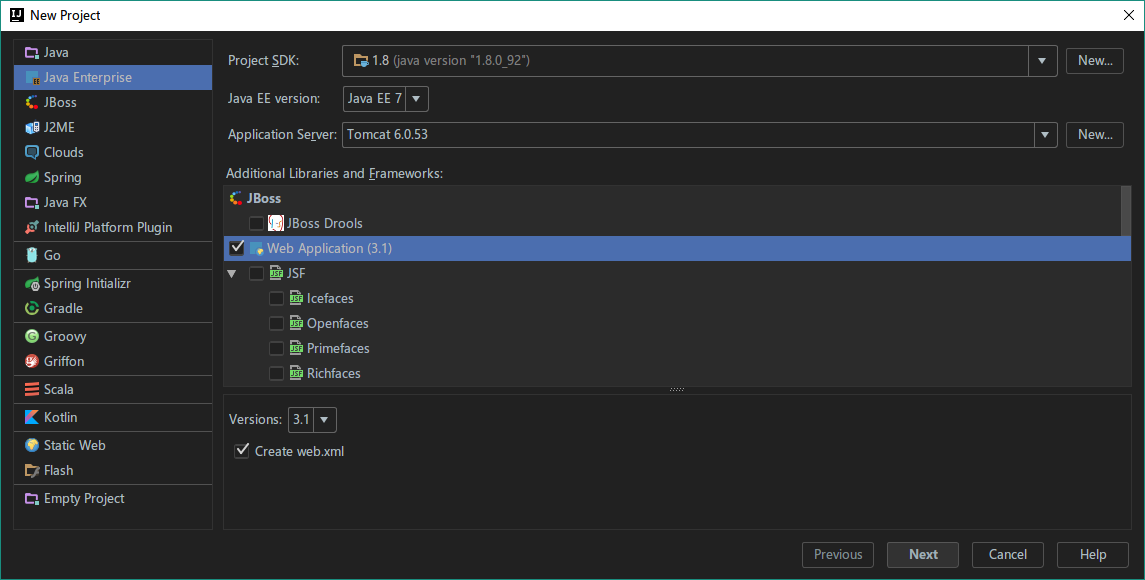Choose Kotlin project type
The image size is (1145, 580).
click(x=112, y=417)
